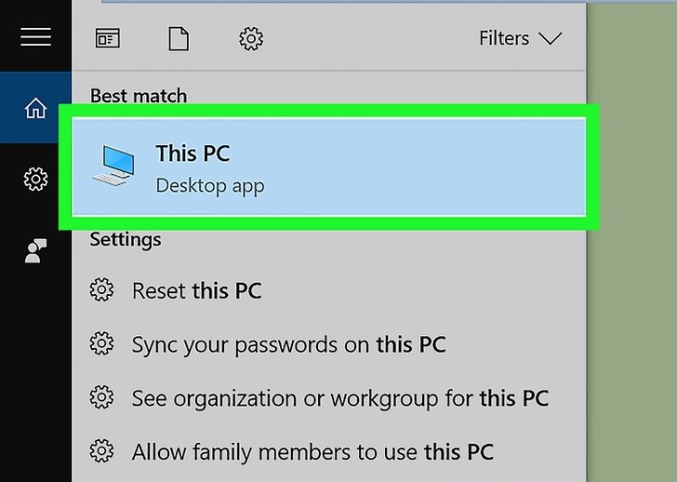The image size is (677, 482).
Task: Click the This PC computer icon
Action: 114,165
